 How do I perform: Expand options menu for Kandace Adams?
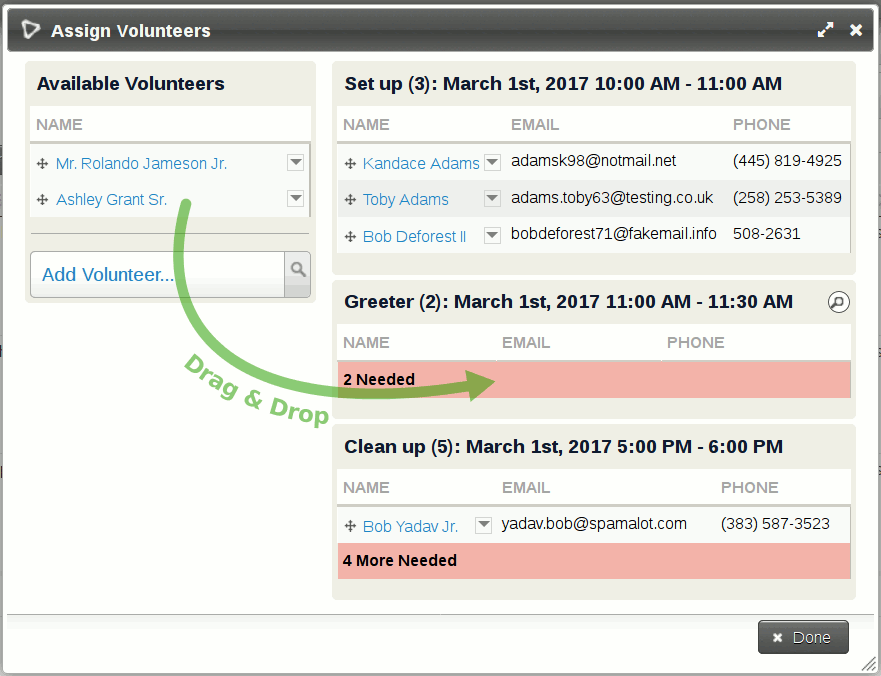click(492, 162)
